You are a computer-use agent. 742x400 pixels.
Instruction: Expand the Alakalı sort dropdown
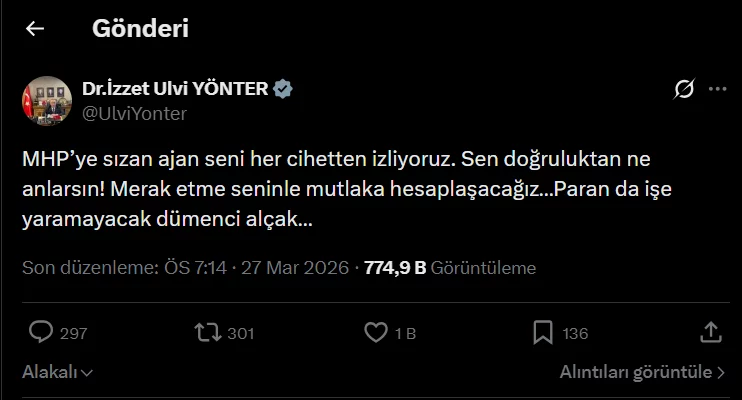pyautogui.click(x=58, y=373)
